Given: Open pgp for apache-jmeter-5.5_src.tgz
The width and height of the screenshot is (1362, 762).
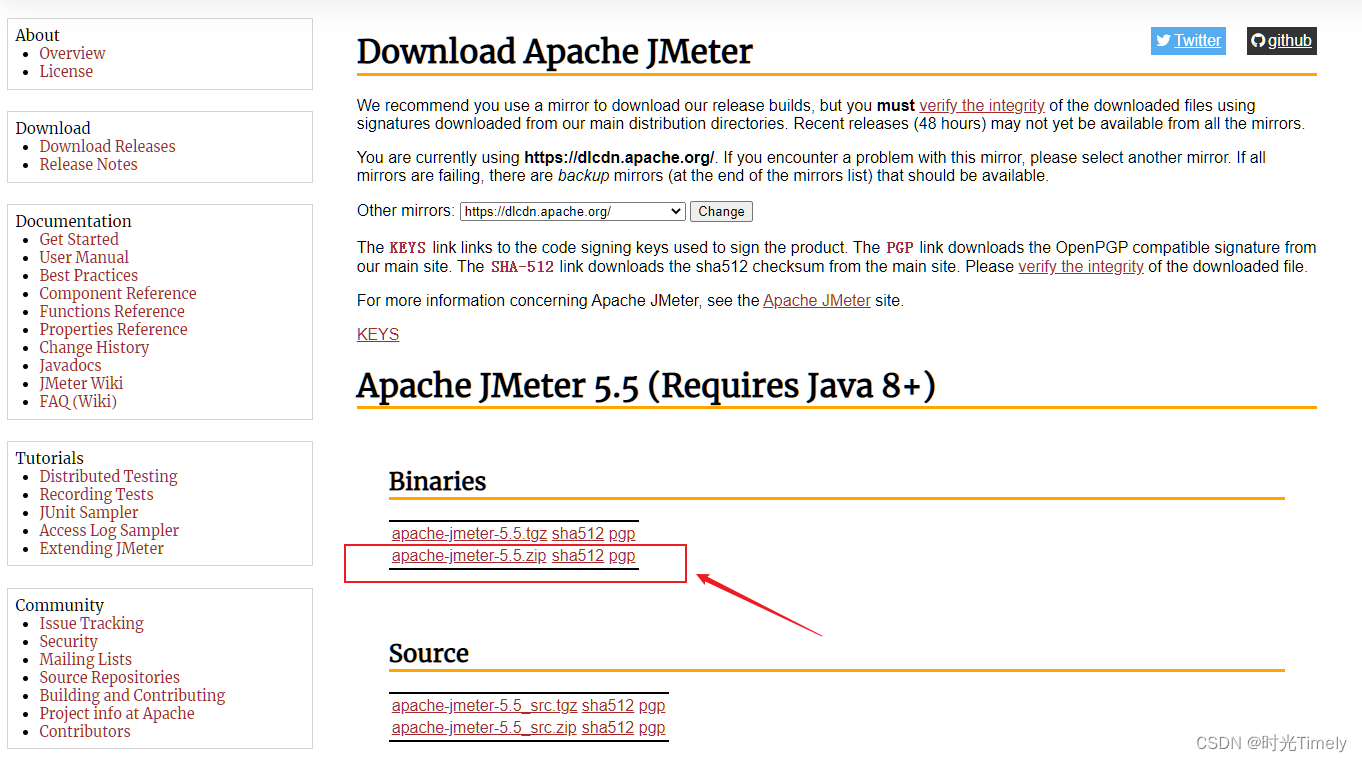Looking at the screenshot, I should pyautogui.click(x=652, y=706).
